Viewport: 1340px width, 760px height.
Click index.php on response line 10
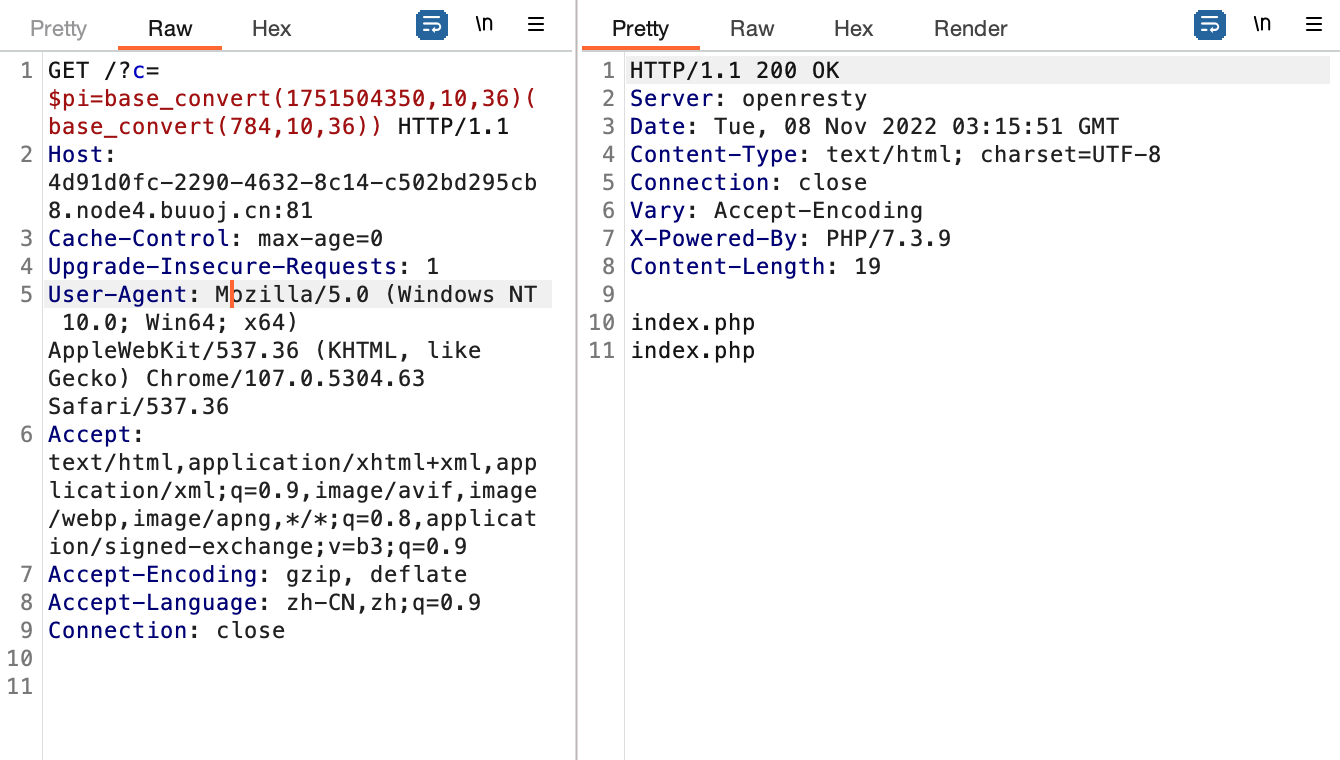click(692, 323)
